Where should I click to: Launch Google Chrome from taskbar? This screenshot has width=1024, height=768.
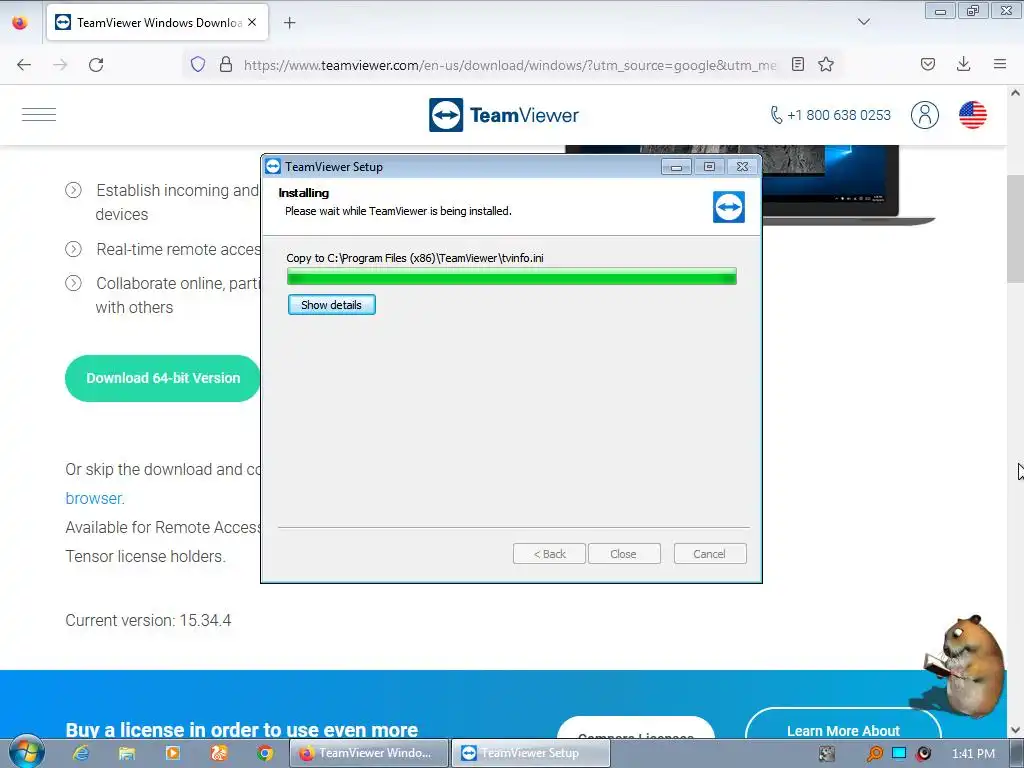point(264,753)
